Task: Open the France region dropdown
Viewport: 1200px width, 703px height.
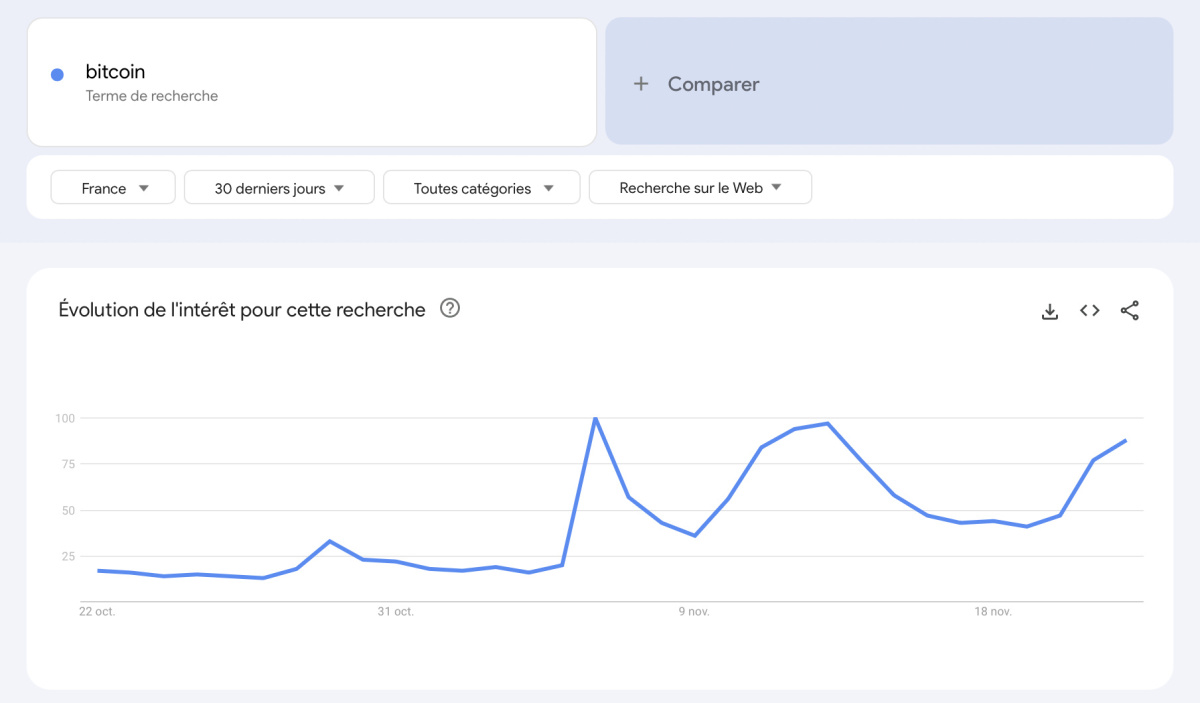Action: [113, 187]
